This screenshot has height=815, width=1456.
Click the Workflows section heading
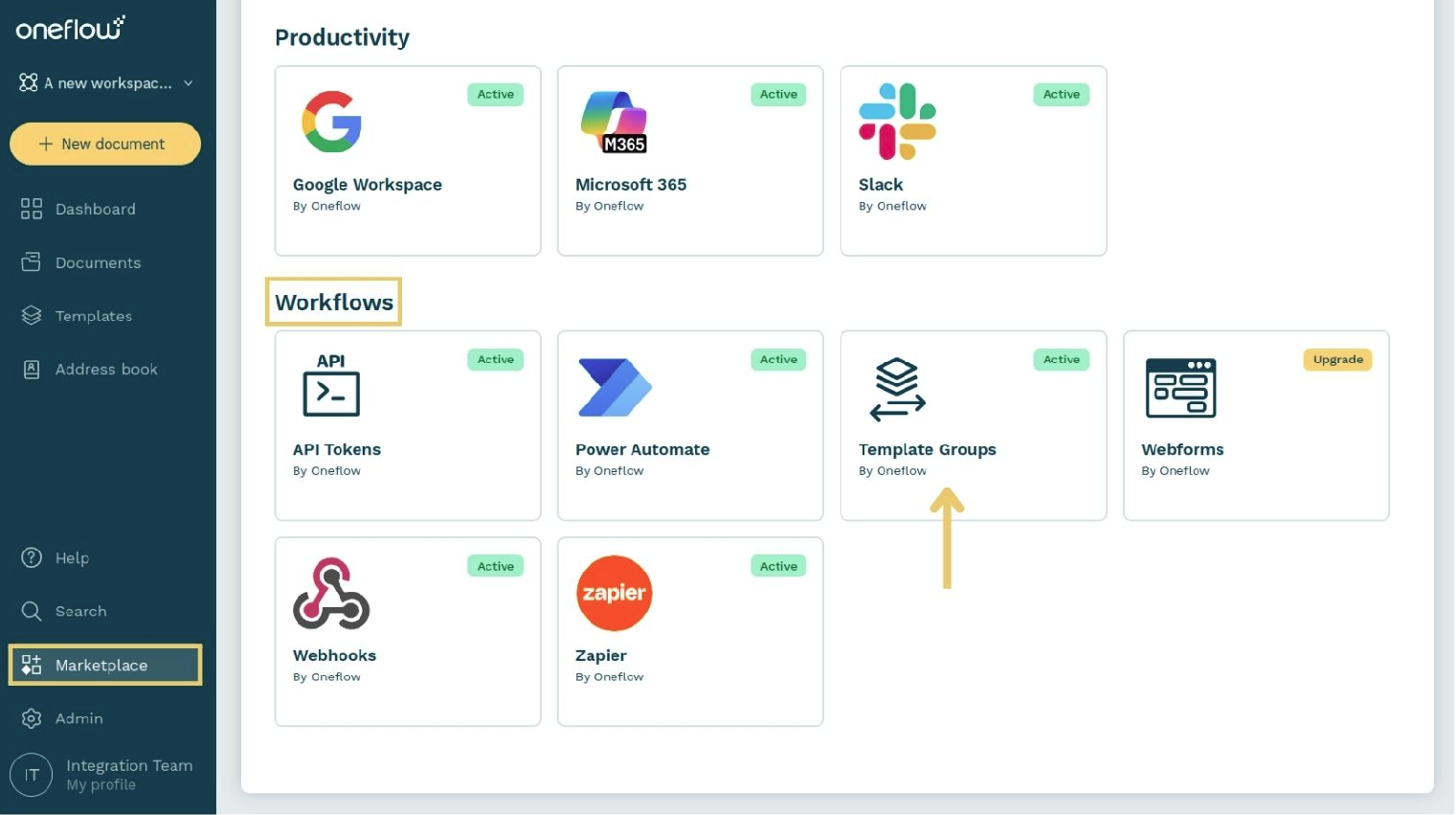(334, 302)
